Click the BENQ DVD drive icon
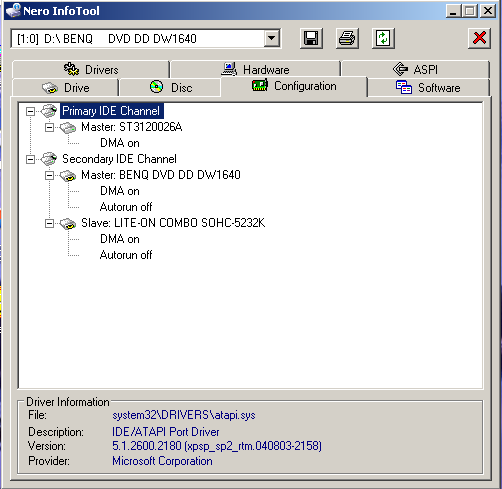The image size is (502, 489). [x=68, y=175]
